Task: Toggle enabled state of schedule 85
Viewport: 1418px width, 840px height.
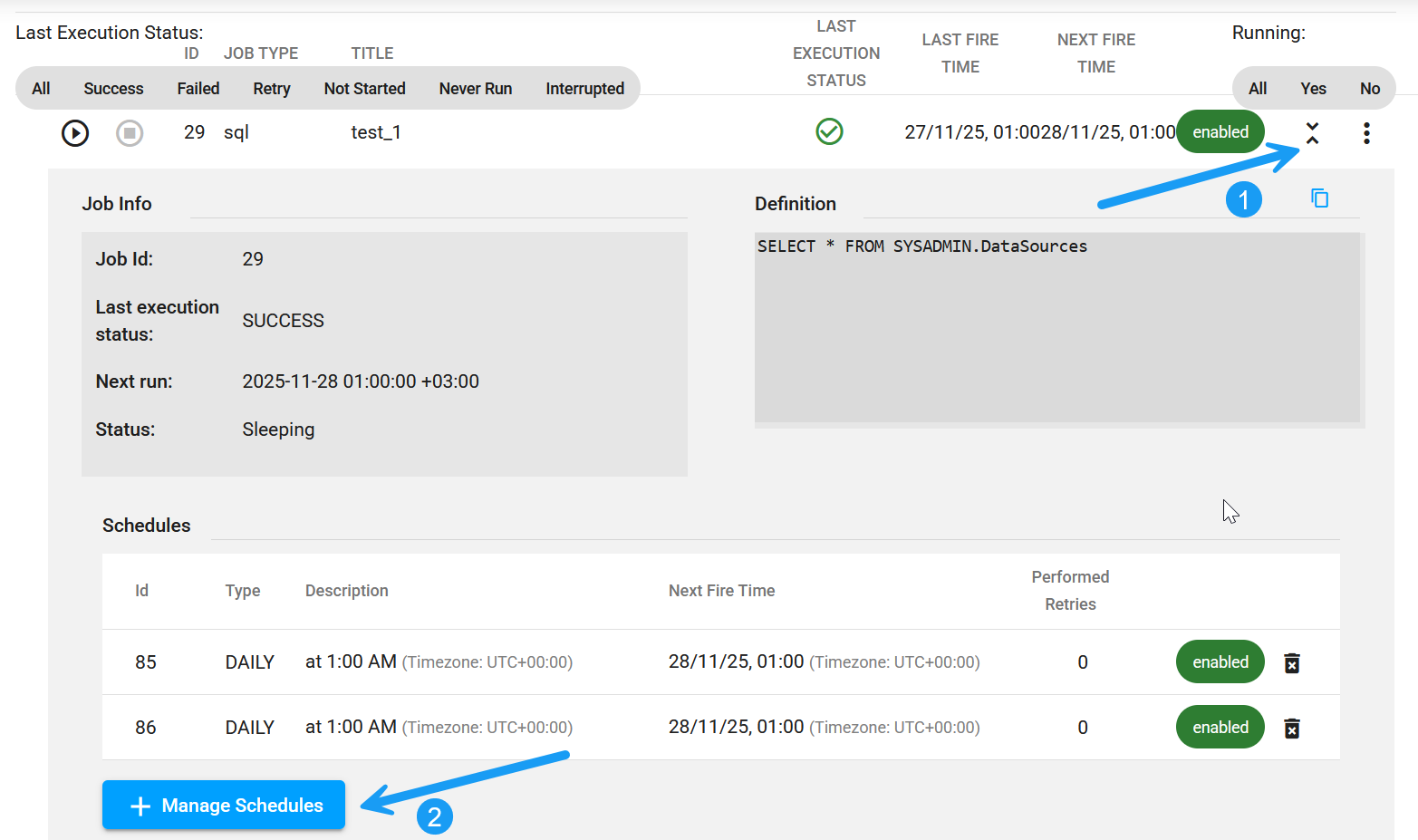Action: 1220,661
